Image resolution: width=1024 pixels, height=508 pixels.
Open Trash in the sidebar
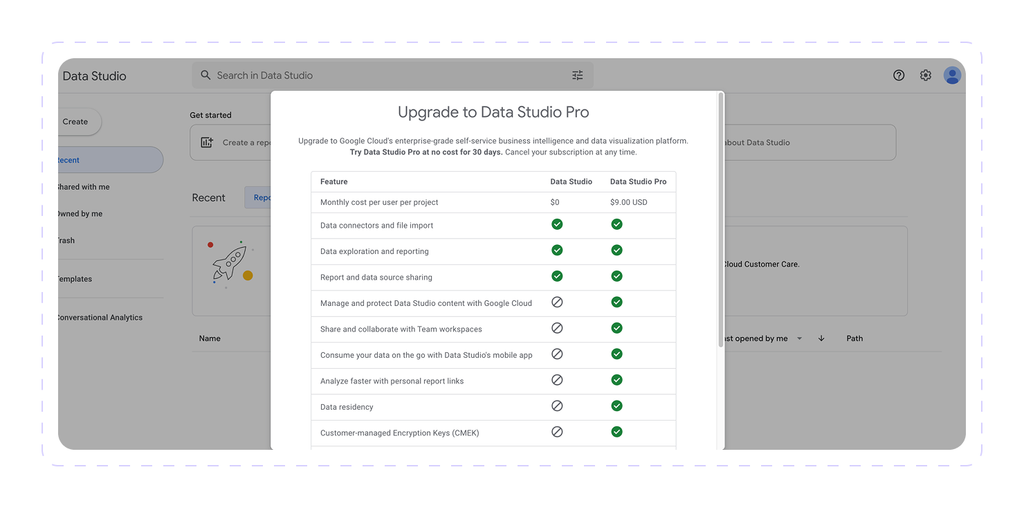67,240
